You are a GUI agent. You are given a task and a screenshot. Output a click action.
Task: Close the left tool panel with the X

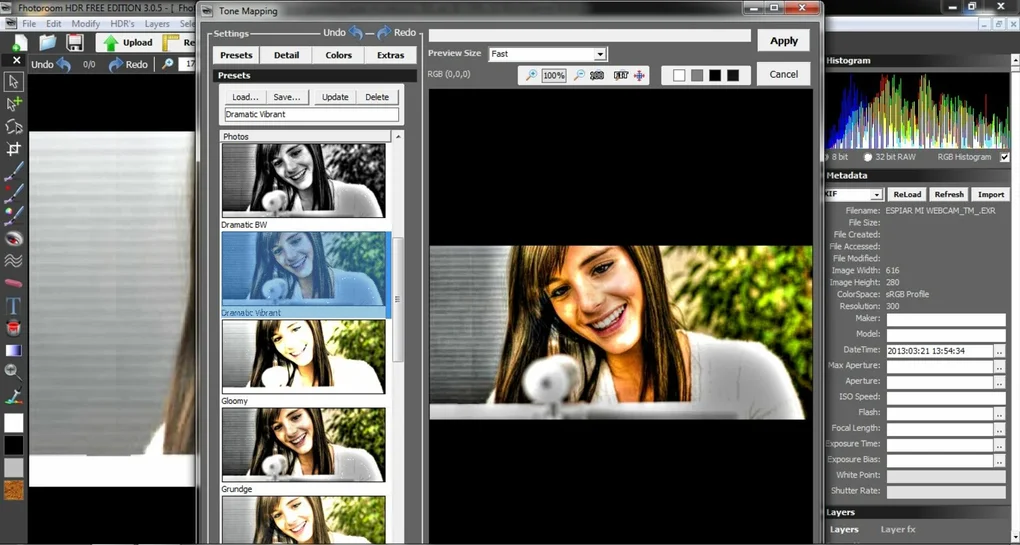pos(17,60)
